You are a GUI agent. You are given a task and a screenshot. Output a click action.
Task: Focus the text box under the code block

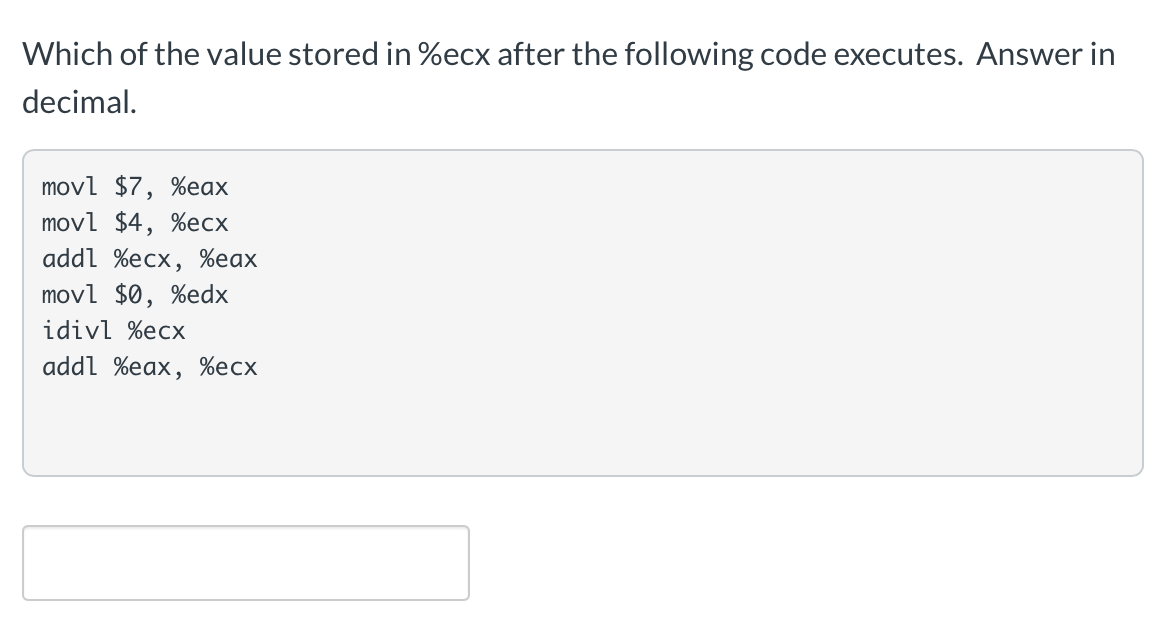(245, 562)
